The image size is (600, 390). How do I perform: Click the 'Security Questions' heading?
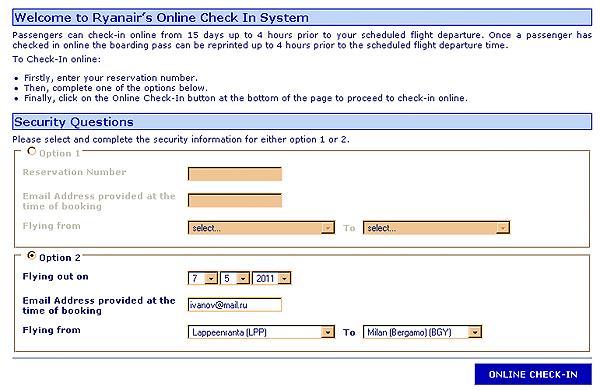click(74, 122)
